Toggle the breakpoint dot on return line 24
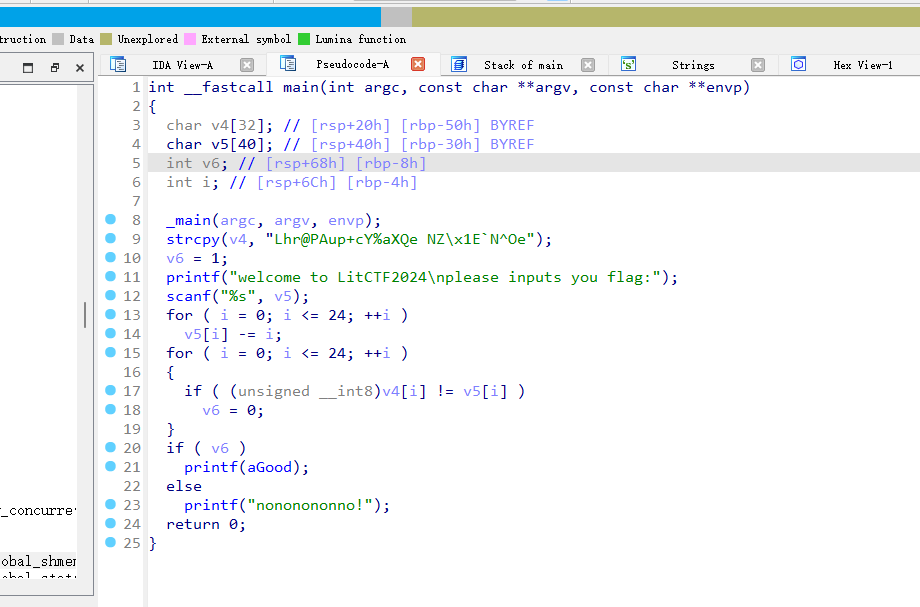The image size is (920, 607). (x=110, y=523)
